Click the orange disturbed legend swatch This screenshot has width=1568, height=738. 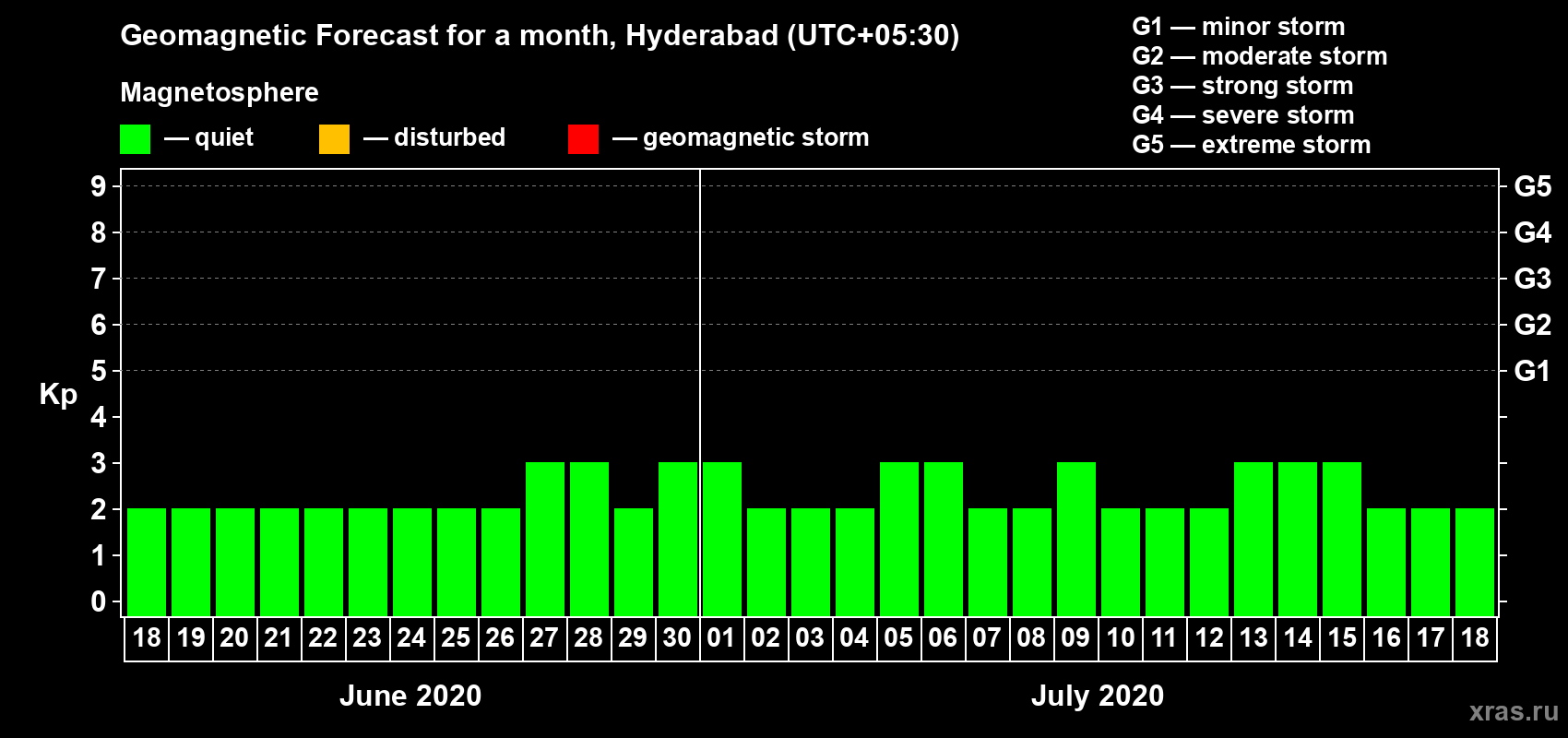[334, 139]
